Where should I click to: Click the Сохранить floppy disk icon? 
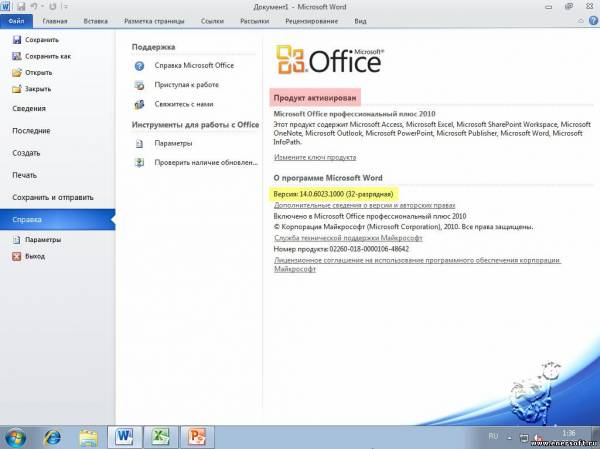pyautogui.click(x=17, y=40)
